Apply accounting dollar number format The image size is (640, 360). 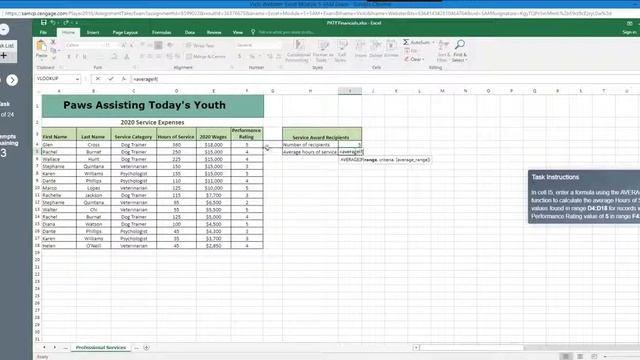[240, 56]
